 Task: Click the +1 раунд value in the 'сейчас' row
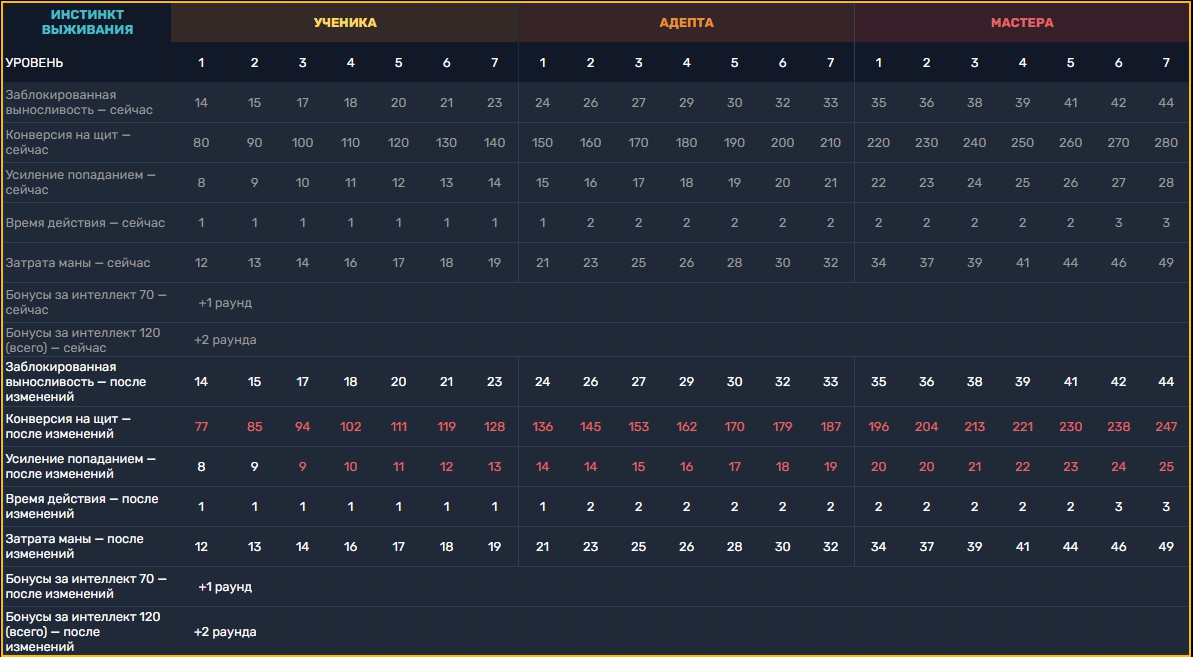[x=225, y=303]
